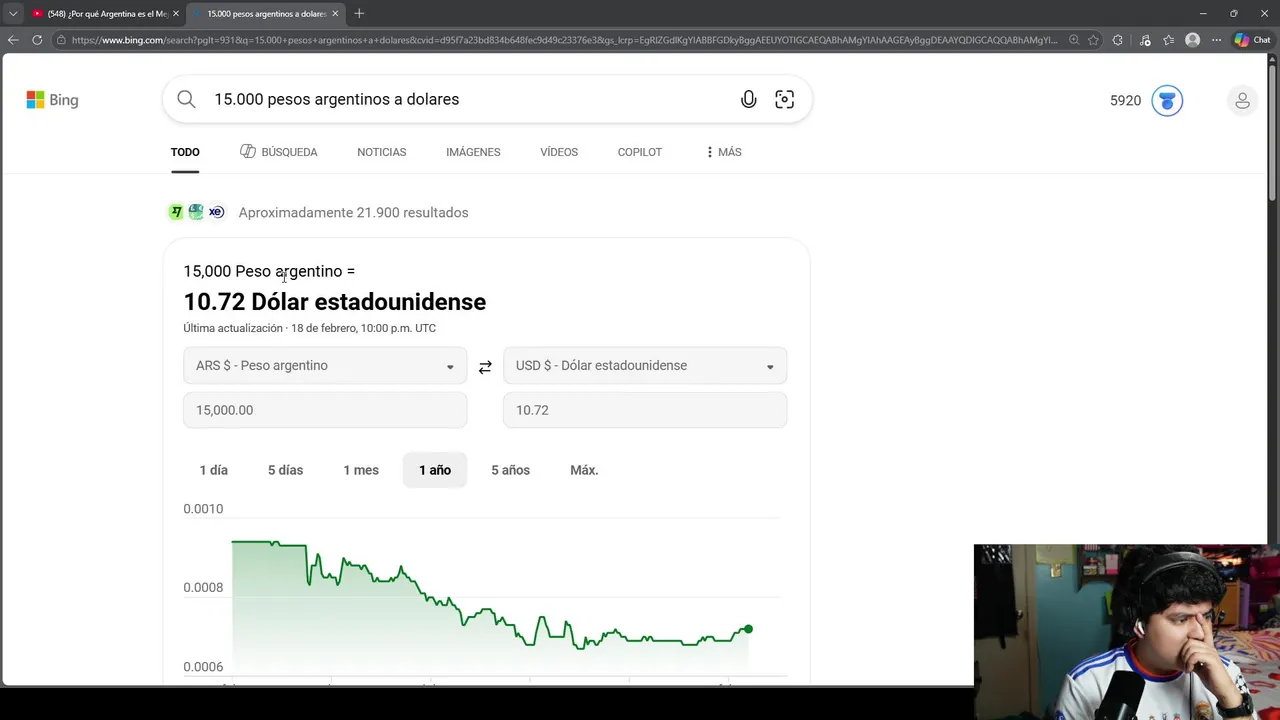The image size is (1280, 720).
Task: Select the 1 día chart range
Action: (213, 470)
